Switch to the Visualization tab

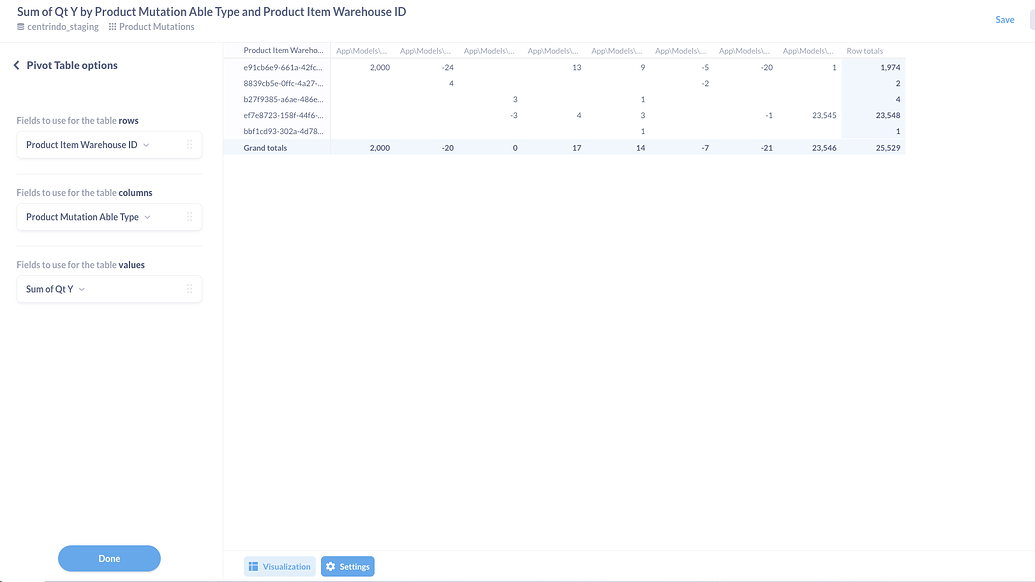279,566
